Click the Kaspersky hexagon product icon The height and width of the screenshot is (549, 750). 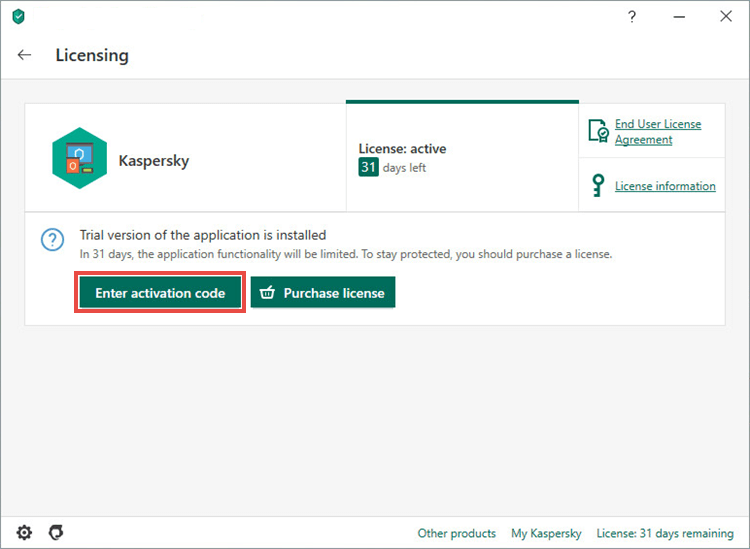click(79, 158)
